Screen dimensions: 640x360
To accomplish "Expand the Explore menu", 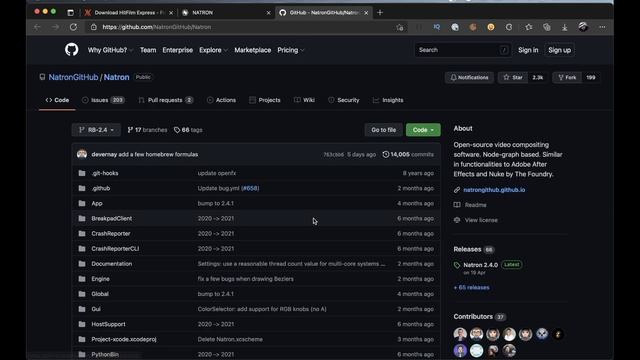I will tap(213, 50).
